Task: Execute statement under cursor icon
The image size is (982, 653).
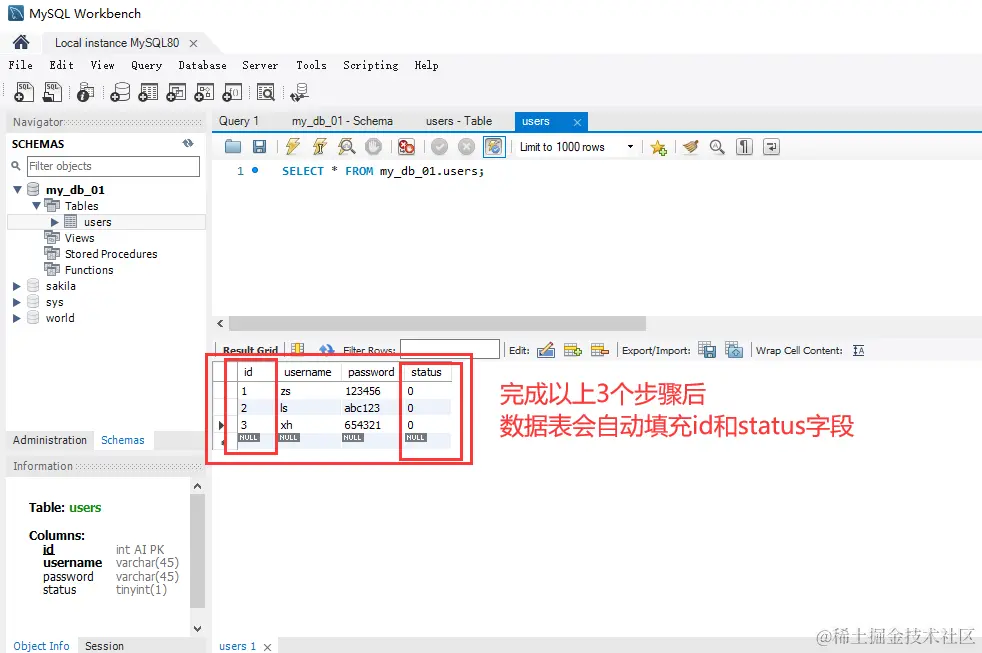Action: pyautogui.click(x=319, y=147)
